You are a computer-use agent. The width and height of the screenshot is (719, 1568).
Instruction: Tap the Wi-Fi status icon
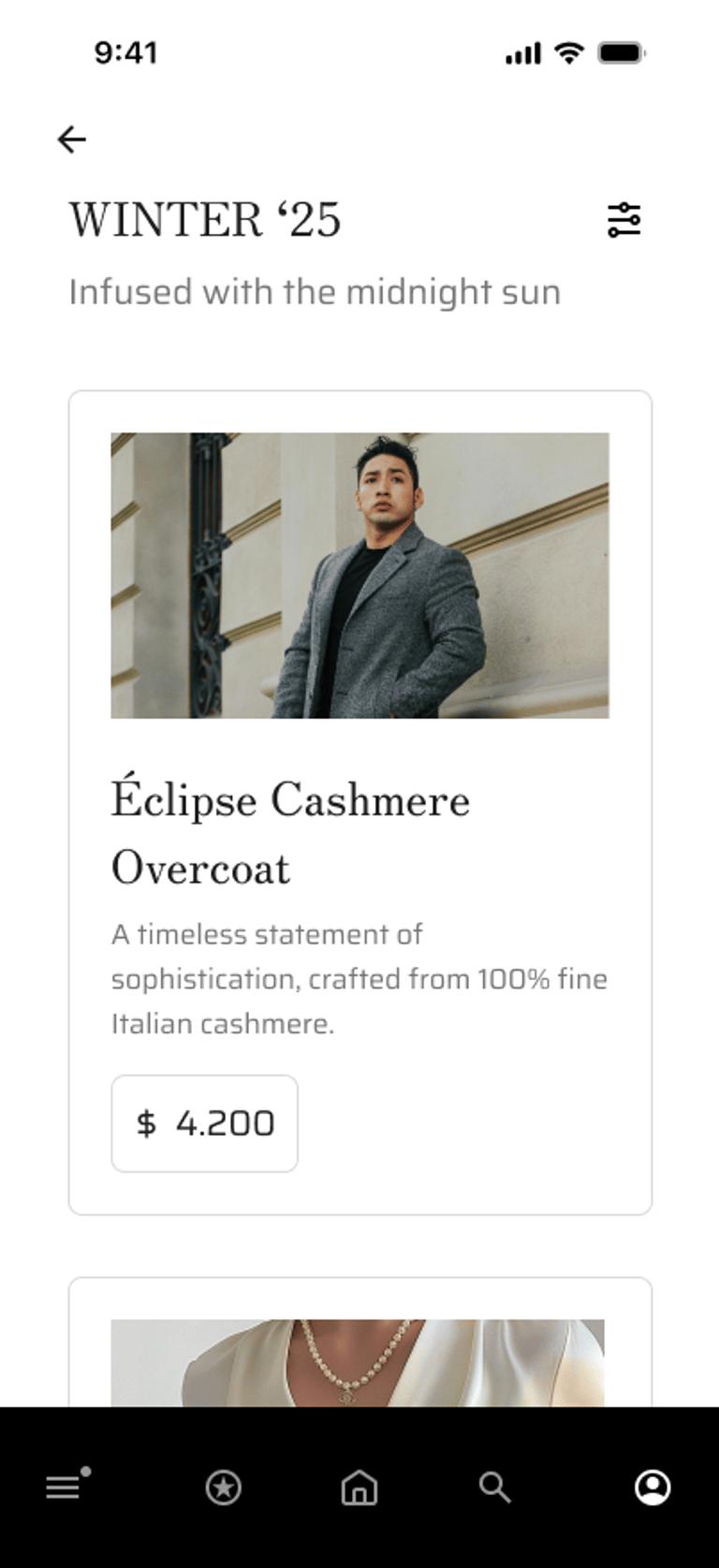568,52
